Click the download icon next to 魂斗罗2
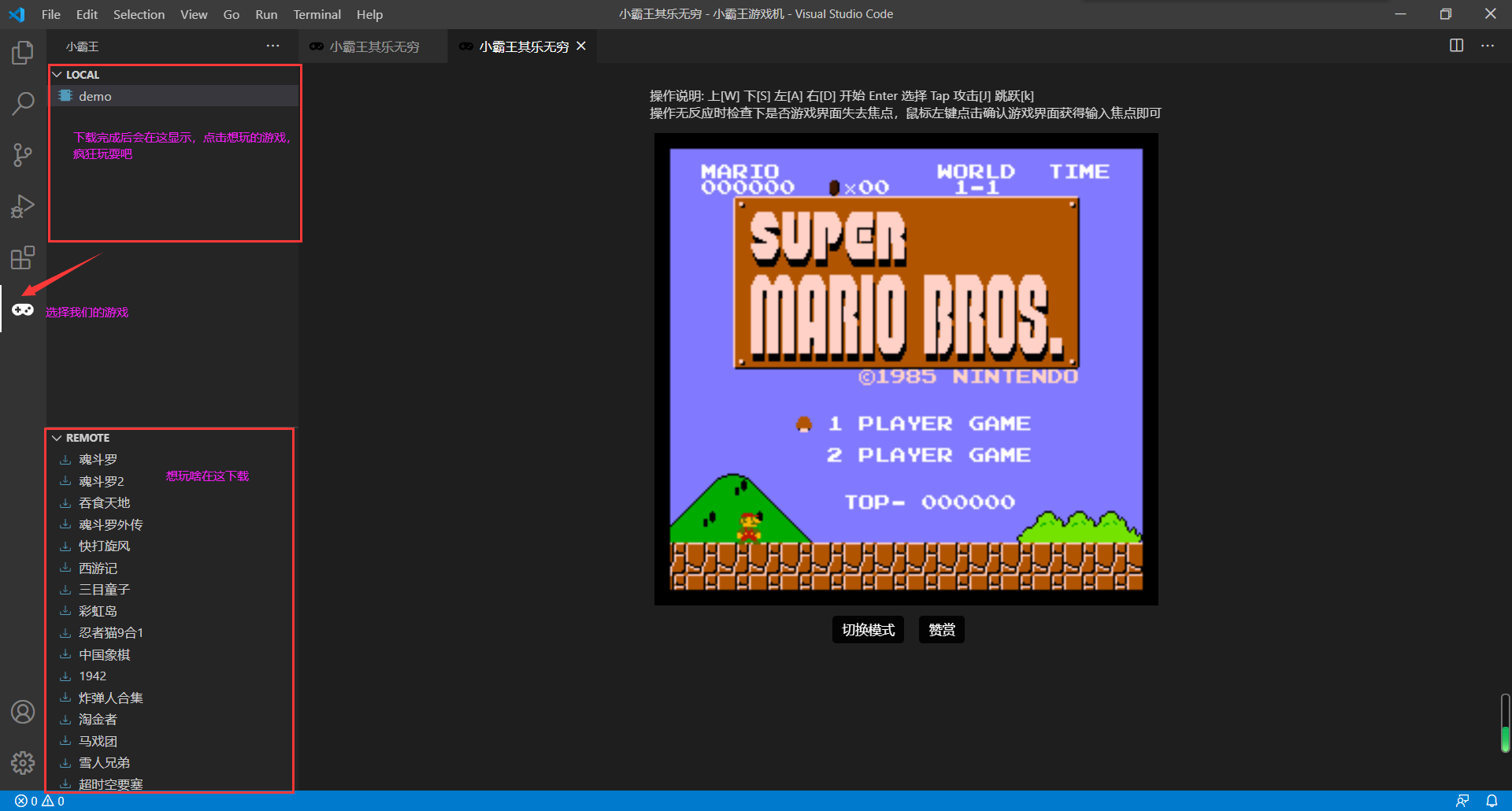Viewport: 1512px width, 811px height. pyautogui.click(x=65, y=481)
